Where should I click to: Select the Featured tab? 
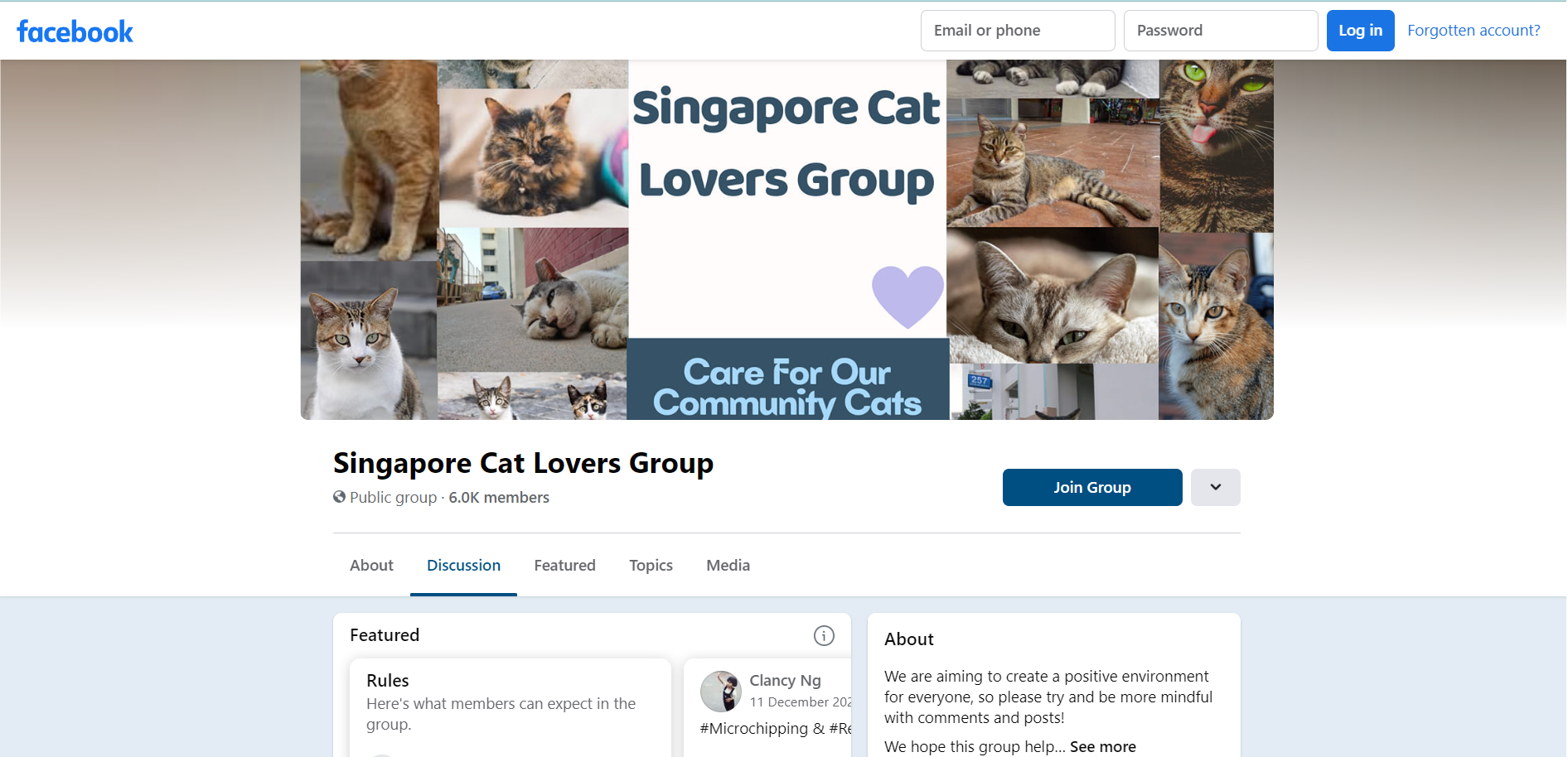click(564, 565)
